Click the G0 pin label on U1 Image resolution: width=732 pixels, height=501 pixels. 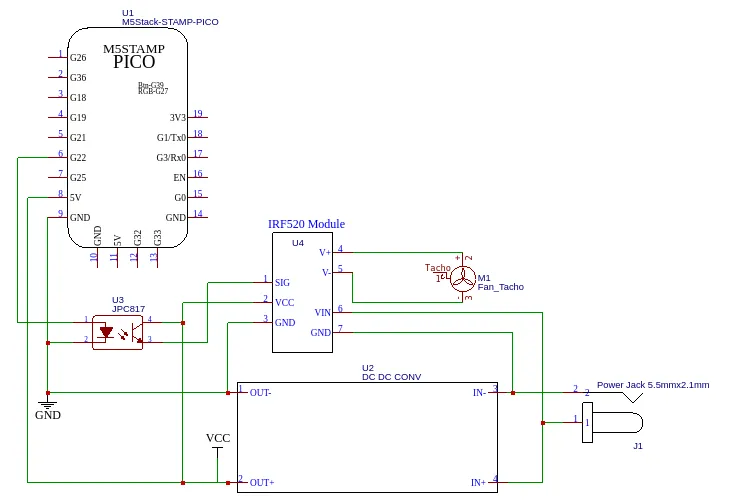coord(180,198)
